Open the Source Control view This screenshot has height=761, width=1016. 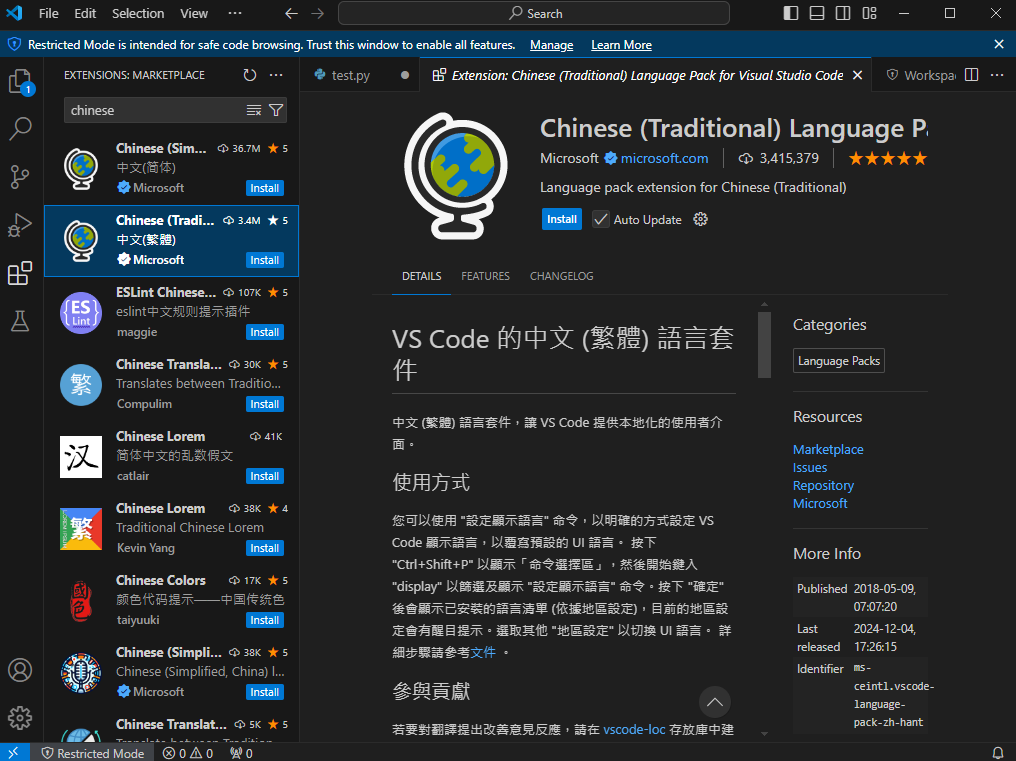20,176
